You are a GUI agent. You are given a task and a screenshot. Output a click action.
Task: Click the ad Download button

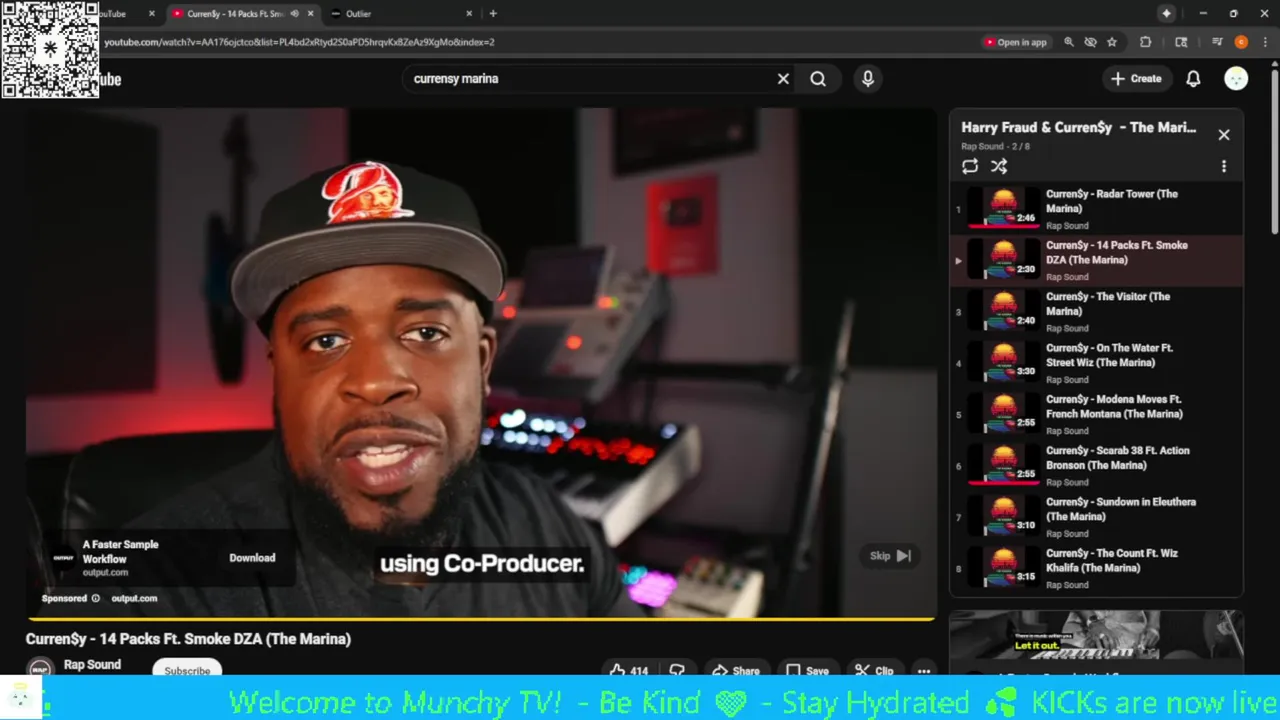[x=252, y=558]
